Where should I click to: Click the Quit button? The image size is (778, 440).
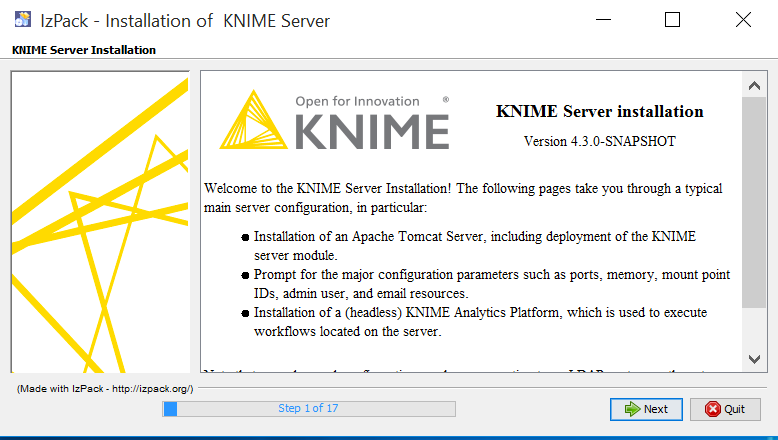[x=725, y=409]
